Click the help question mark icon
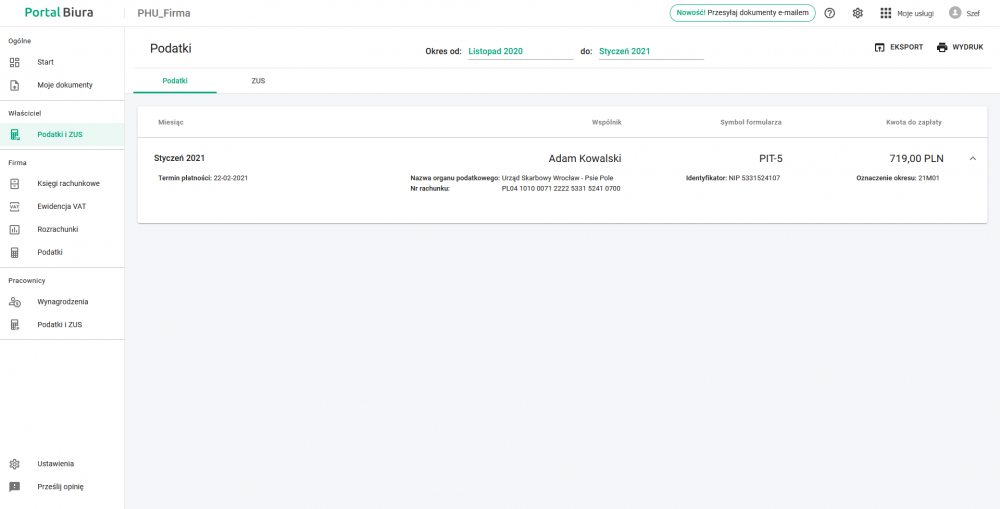Screen dimensions: 1000x509 (830, 13)
